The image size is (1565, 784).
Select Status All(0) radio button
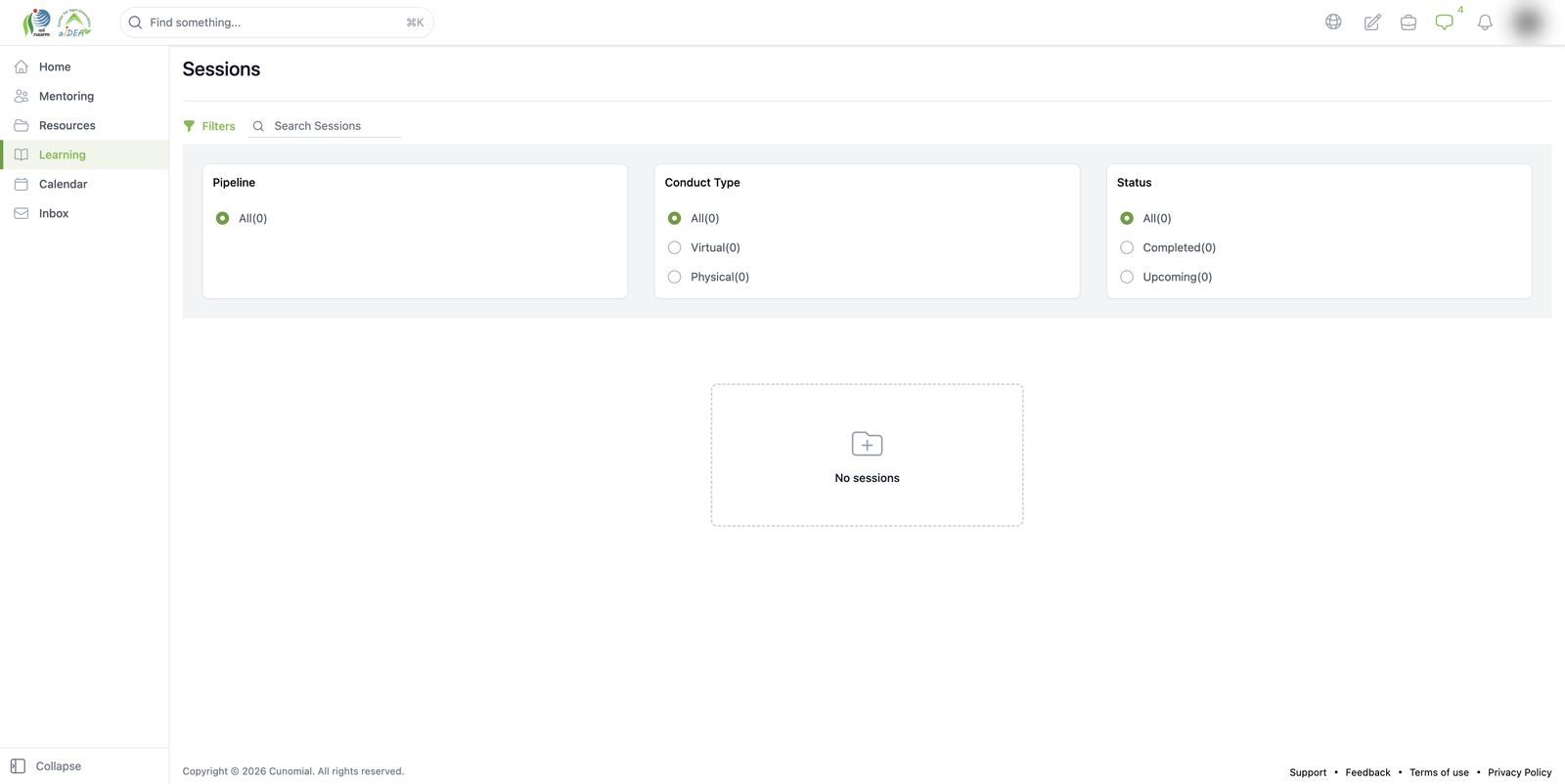1127,218
